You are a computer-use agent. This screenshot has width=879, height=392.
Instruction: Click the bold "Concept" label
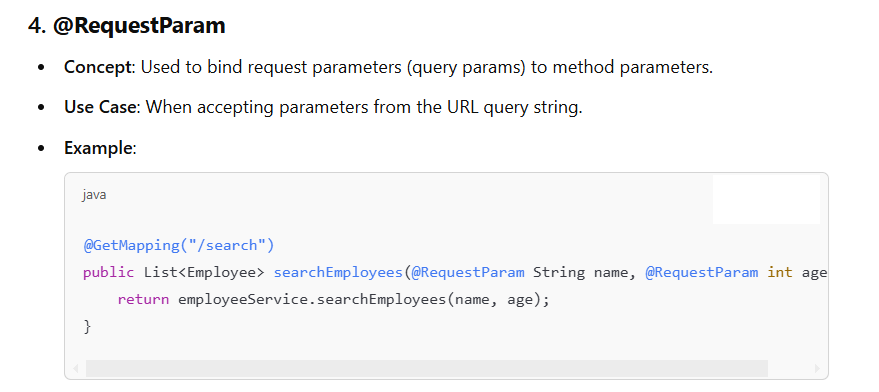point(99,67)
